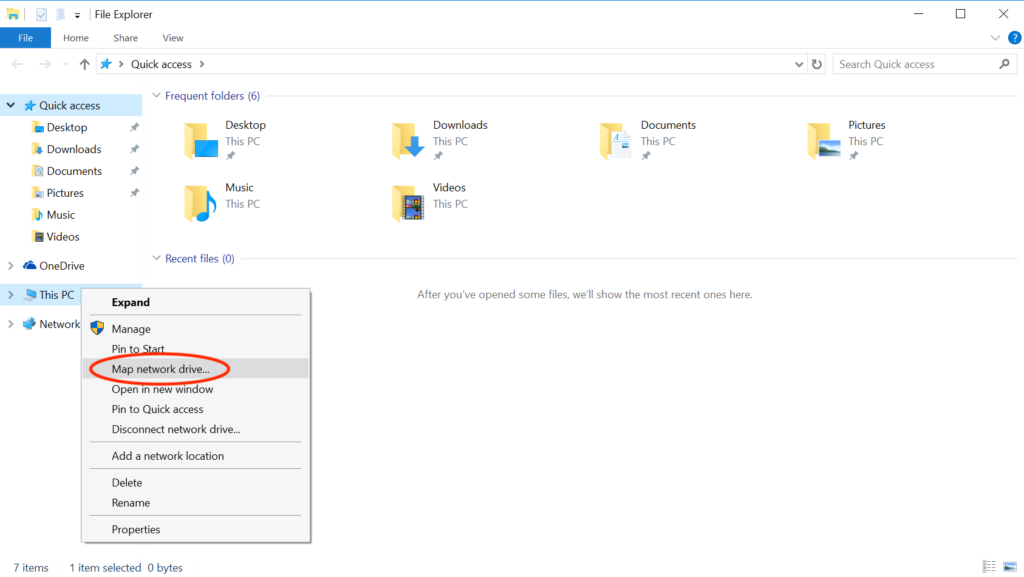The image size is (1024, 577).
Task: Click the This PC computer icon in sidebar
Action: [x=30, y=295]
